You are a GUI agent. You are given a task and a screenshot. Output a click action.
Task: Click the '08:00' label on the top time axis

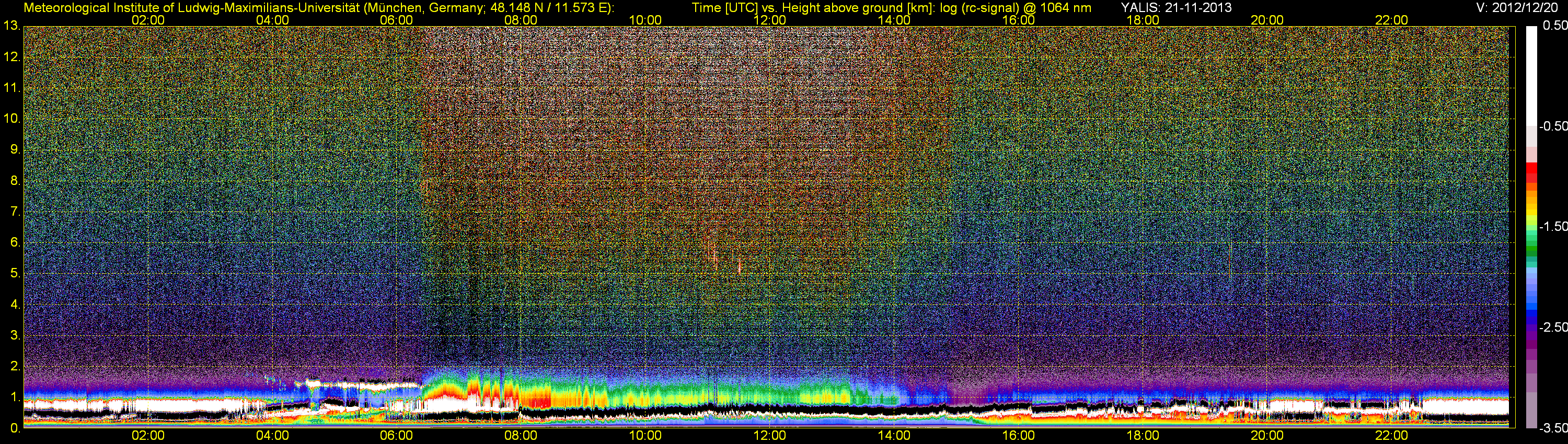tap(521, 20)
